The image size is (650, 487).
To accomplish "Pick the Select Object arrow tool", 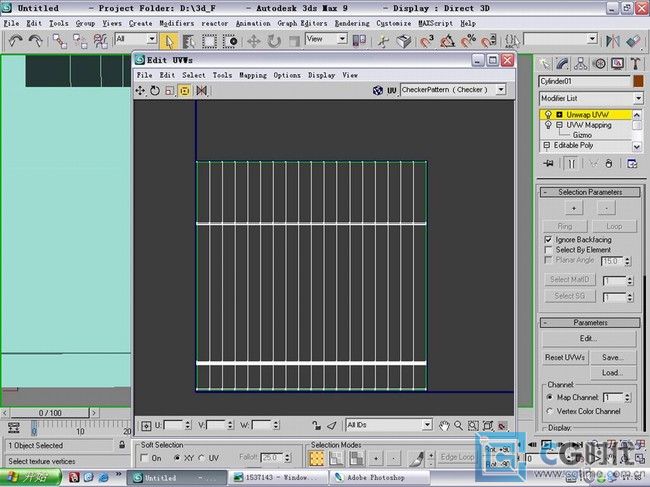I will 169,41.
